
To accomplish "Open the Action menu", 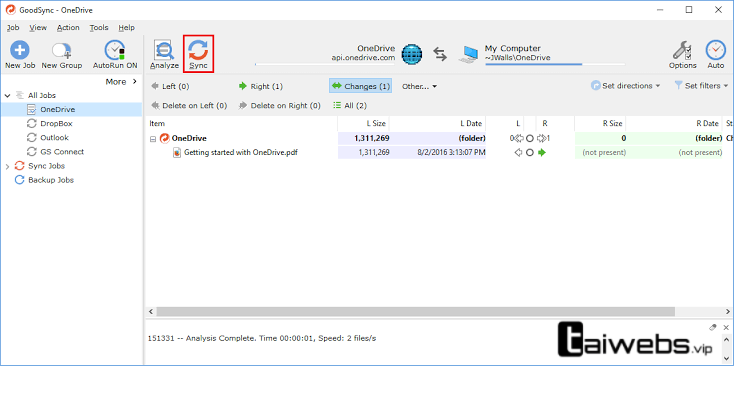I will (68, 28).
